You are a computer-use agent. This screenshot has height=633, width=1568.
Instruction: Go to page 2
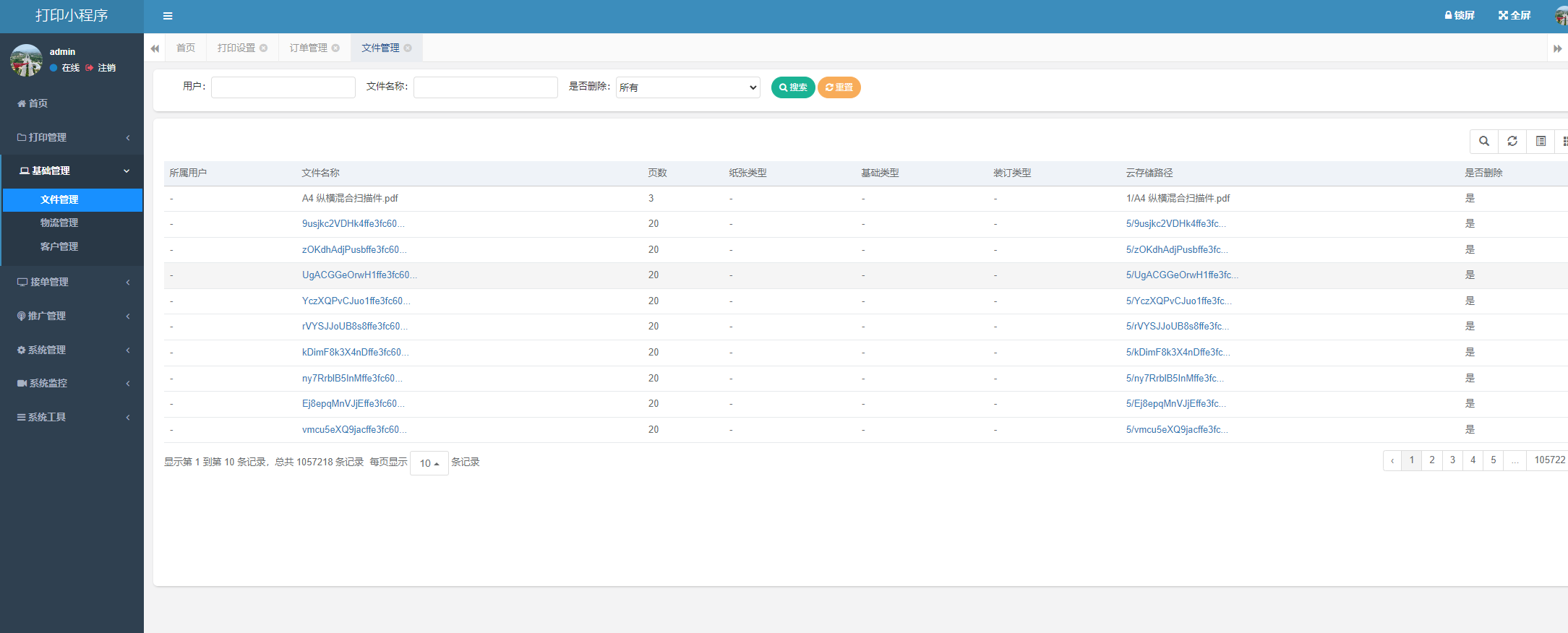(x=1432, y=460)
